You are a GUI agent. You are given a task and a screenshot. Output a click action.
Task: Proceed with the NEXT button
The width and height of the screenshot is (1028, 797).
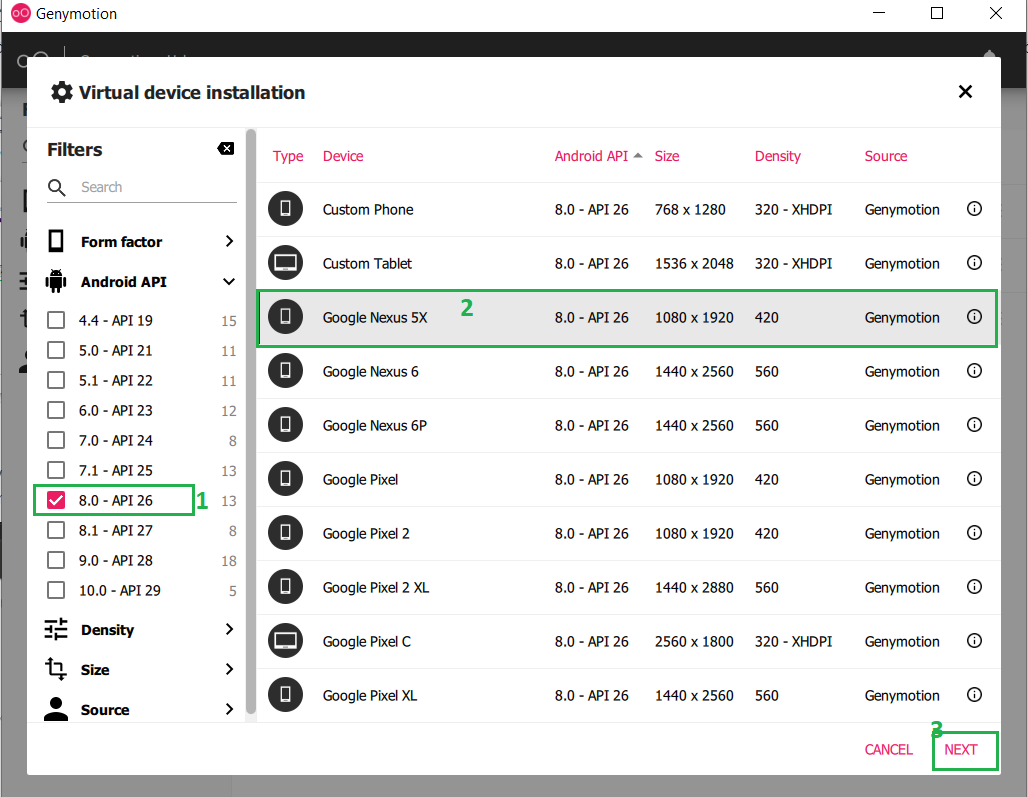pos(960,749)
